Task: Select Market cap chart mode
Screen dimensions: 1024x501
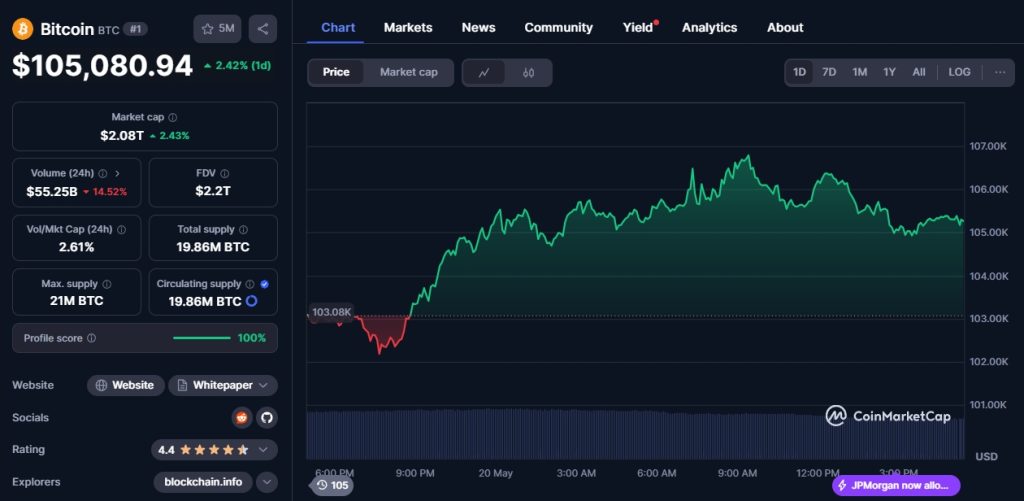Action: click(x=409, y=73)
